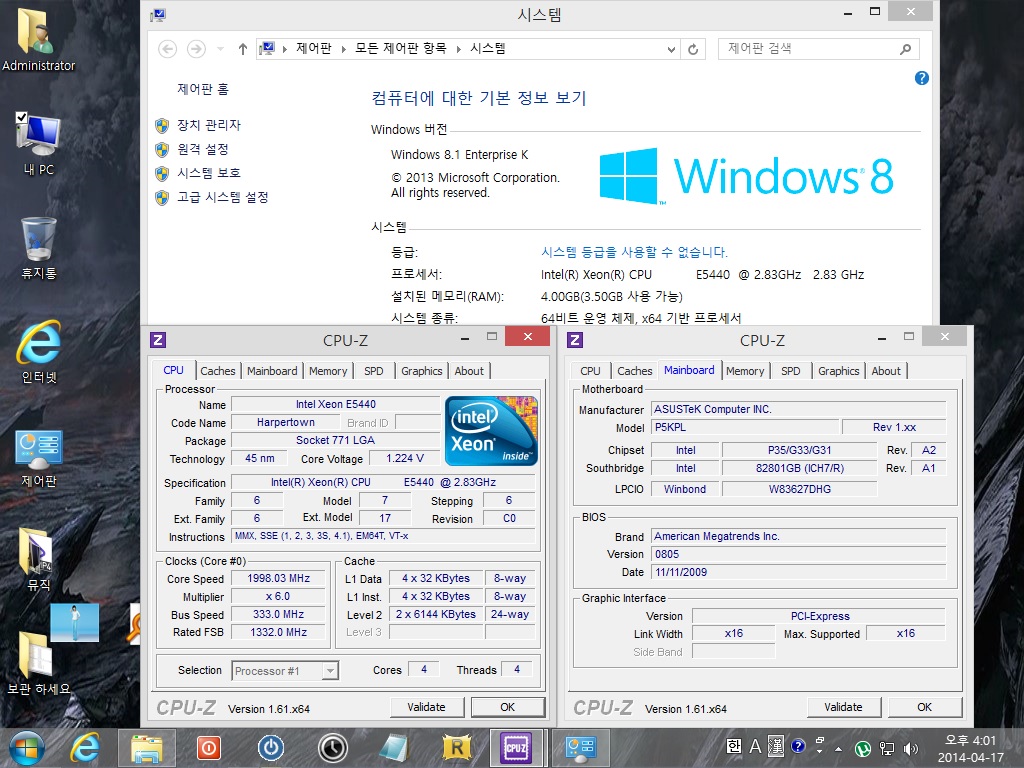Launch the 인터넷 Internet Explorer desktop icon

pos(38,351)
